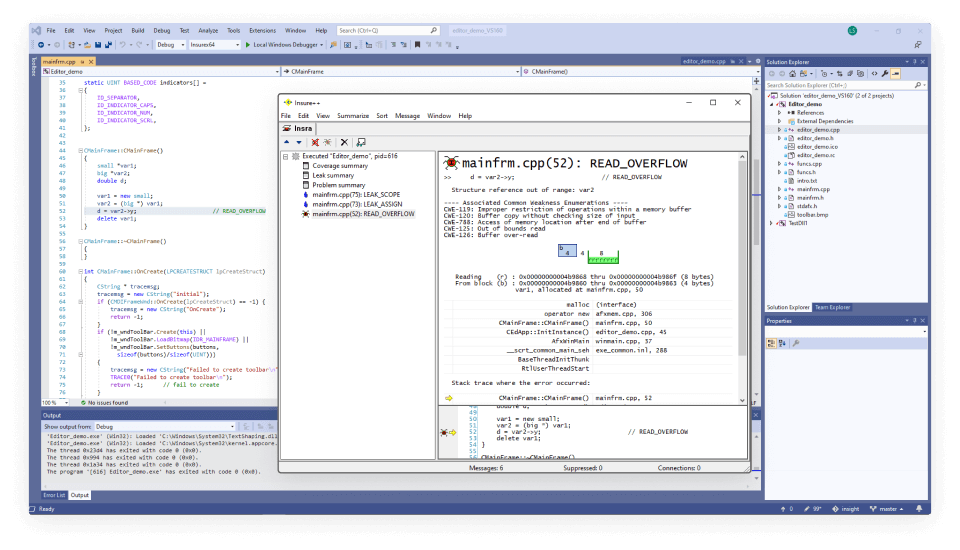Click the Visual Studio logo icon
This screenshot has width=960, height=550.
click(36, 30)
